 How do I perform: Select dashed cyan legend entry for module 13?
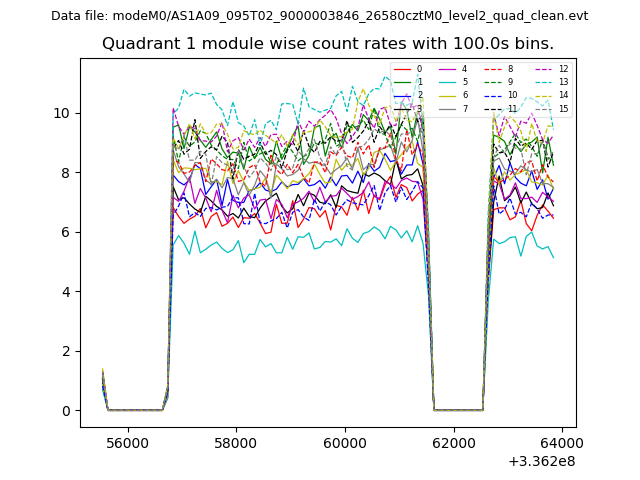click(x=545, y=82)
